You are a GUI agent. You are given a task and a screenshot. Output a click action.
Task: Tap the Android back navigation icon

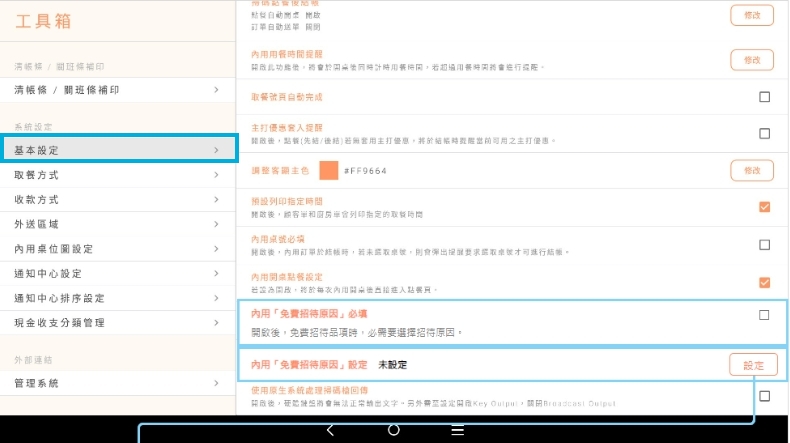331,430
